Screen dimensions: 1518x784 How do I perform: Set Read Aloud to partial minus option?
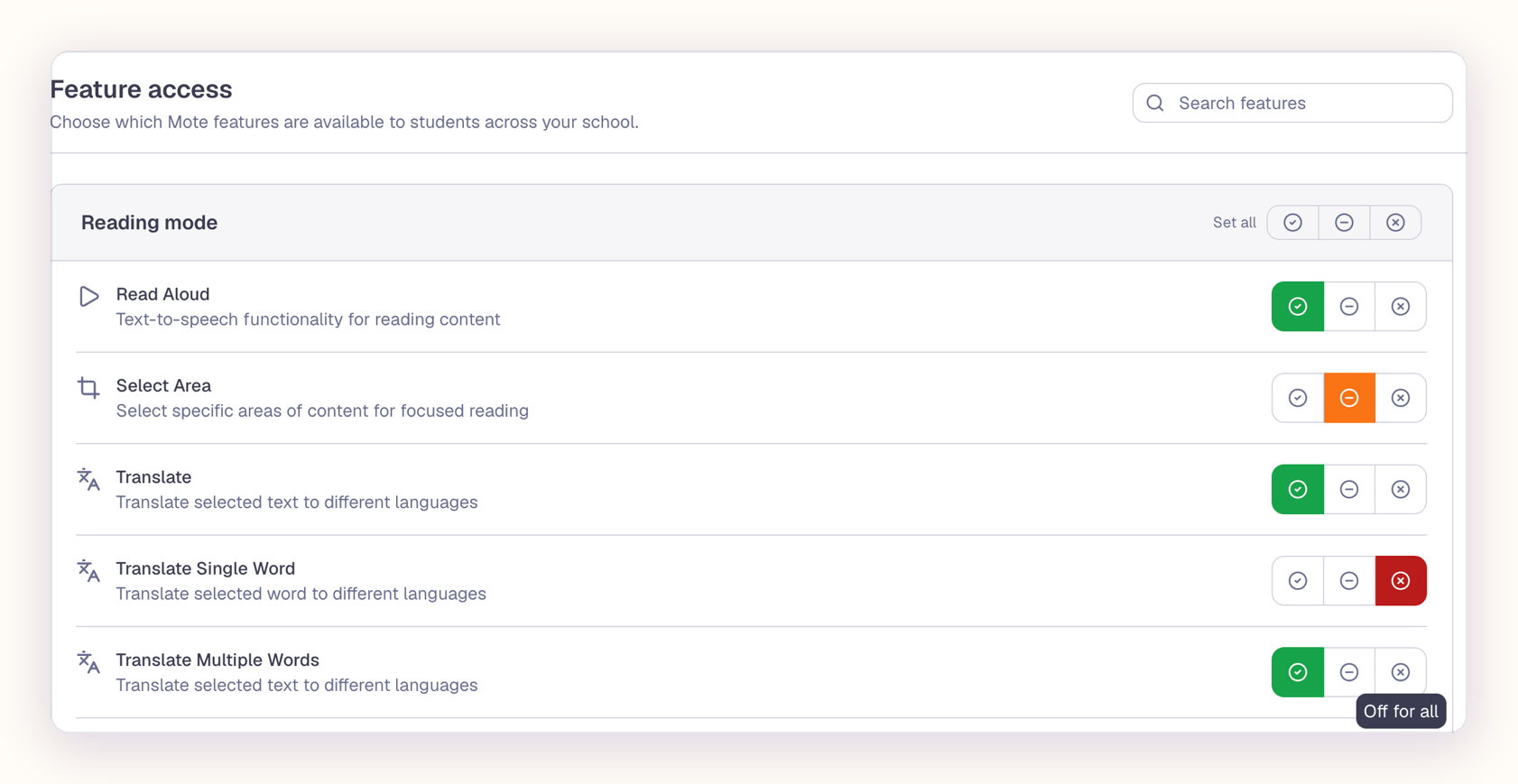pos(1349,307)
